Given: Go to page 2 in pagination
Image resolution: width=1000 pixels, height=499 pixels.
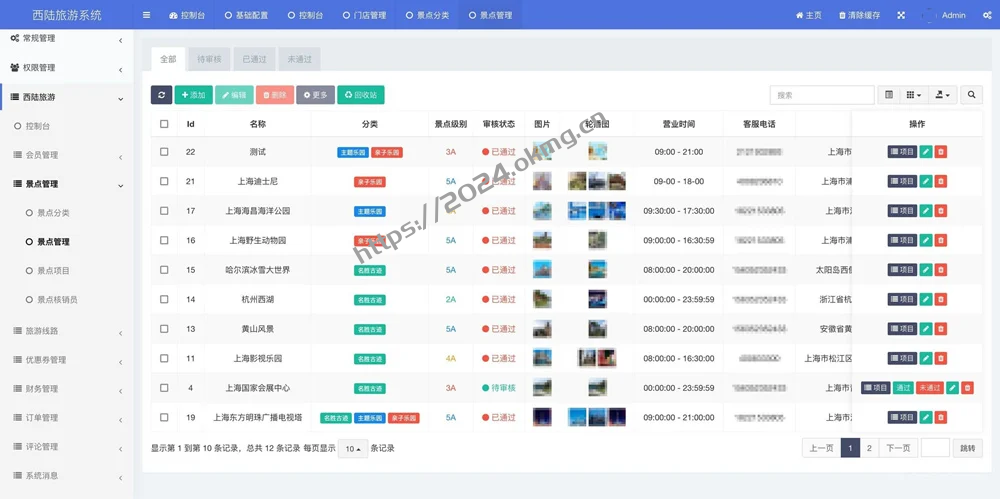Looking at the screenshot, I should point(869,448).
